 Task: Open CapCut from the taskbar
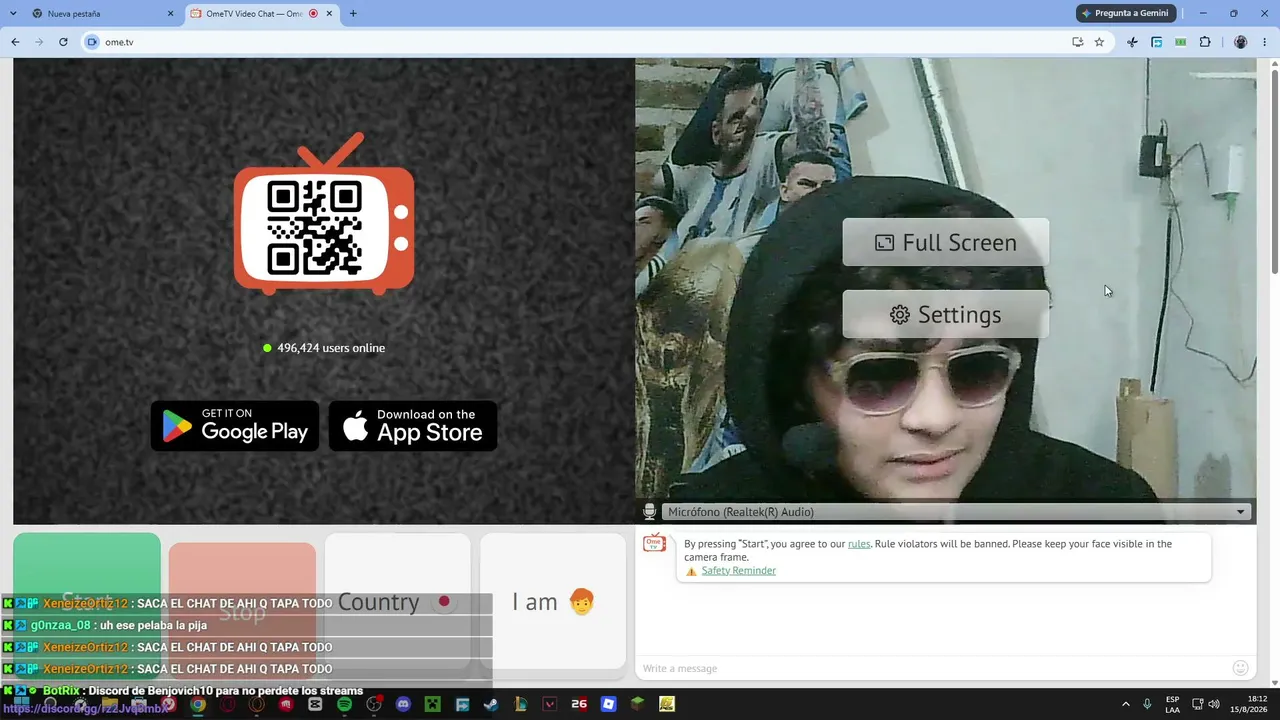click(x=315, y=704)
